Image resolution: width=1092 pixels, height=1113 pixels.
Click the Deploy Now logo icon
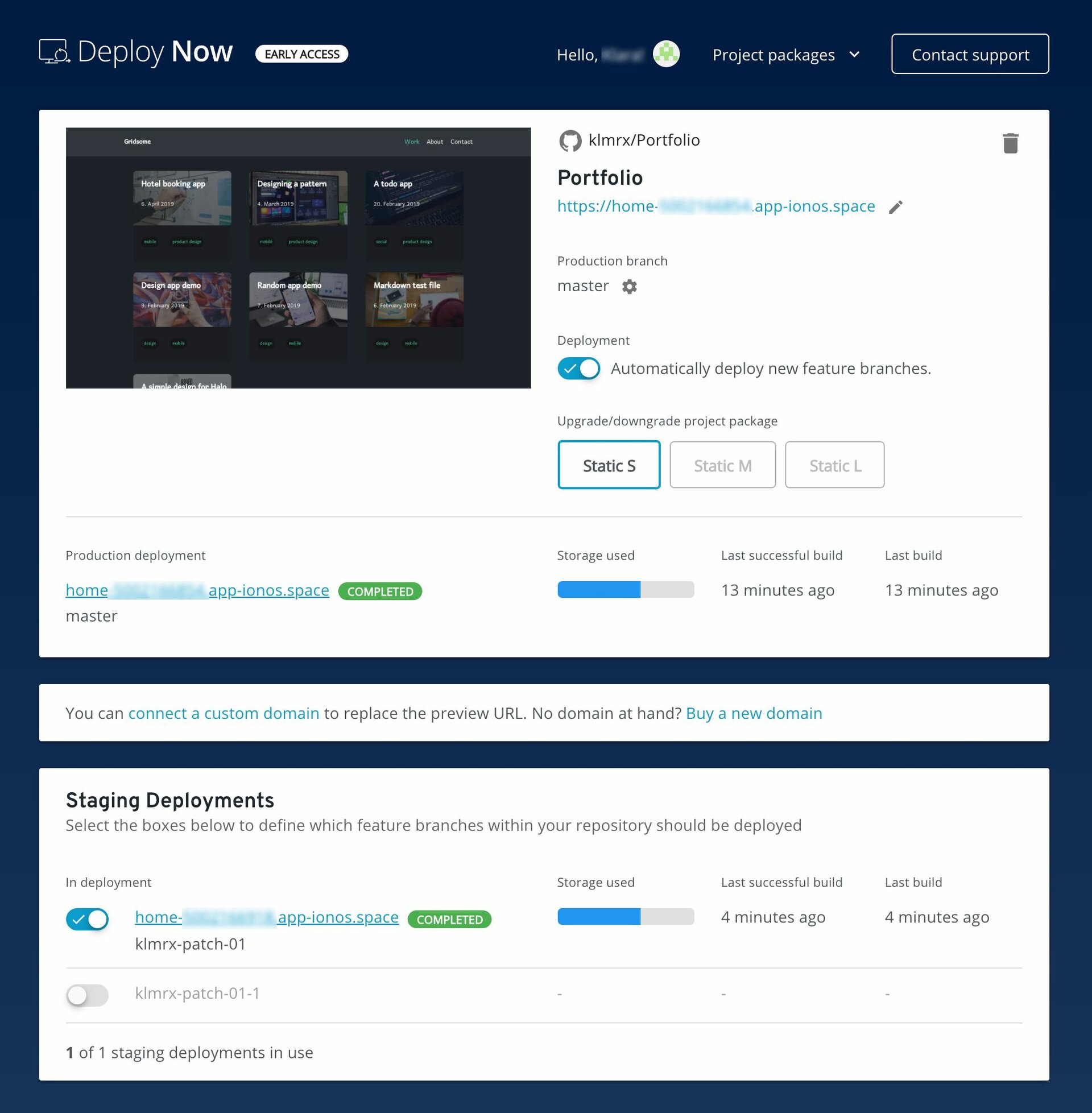[x=55, y=52]
